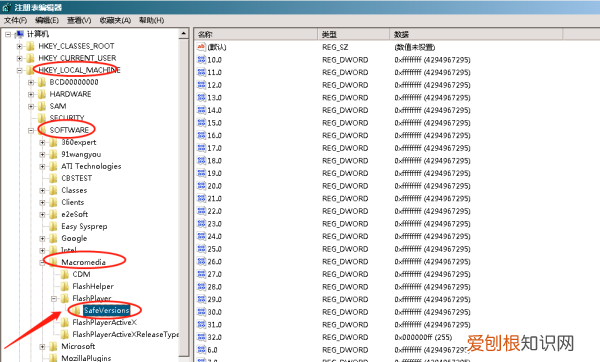Select the FlashHelper folder icon
Screen dimensions: 600x362
pyautogui.click(x=65, y=286)
